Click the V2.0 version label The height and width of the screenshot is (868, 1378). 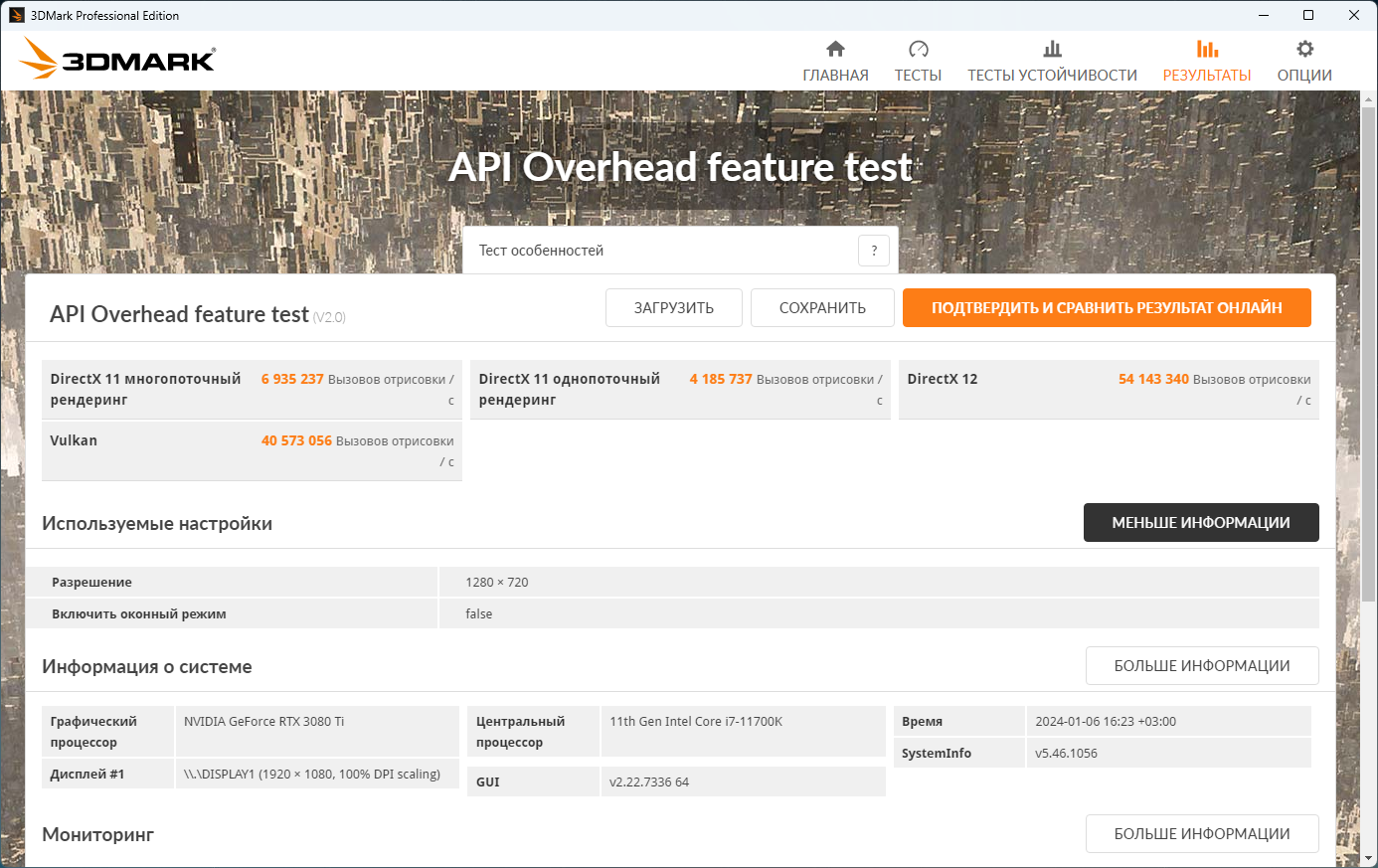[329, 317]
